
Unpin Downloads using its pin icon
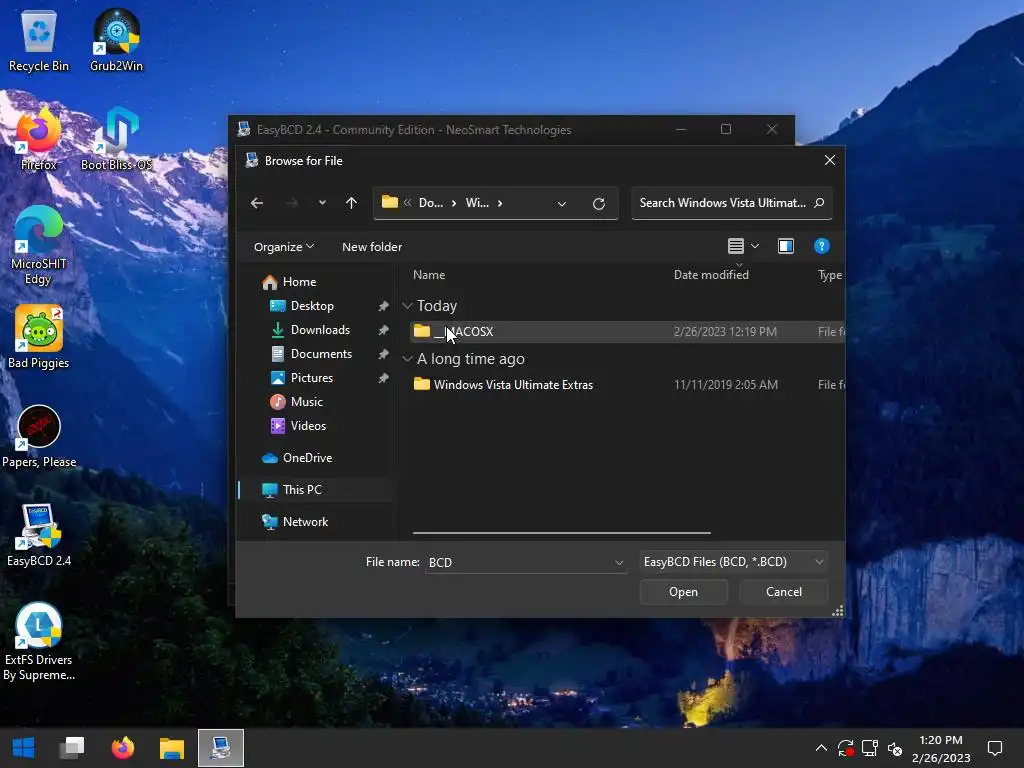pos(383,330)
